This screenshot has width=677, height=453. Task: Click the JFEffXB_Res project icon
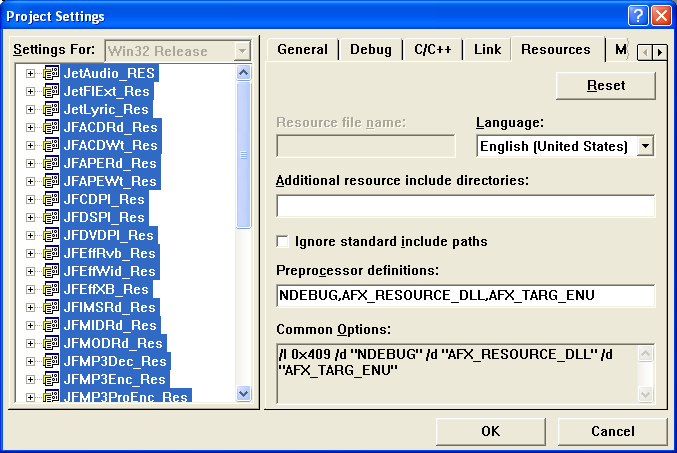point(51,289)
